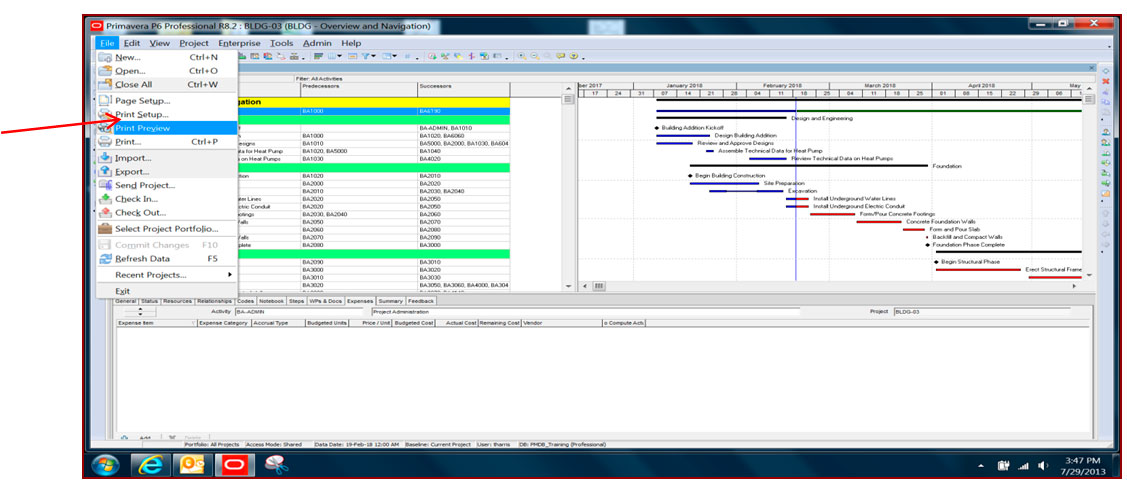
Task: Click the Assign Predecessors icon
Action: (x=1105, y=174)
